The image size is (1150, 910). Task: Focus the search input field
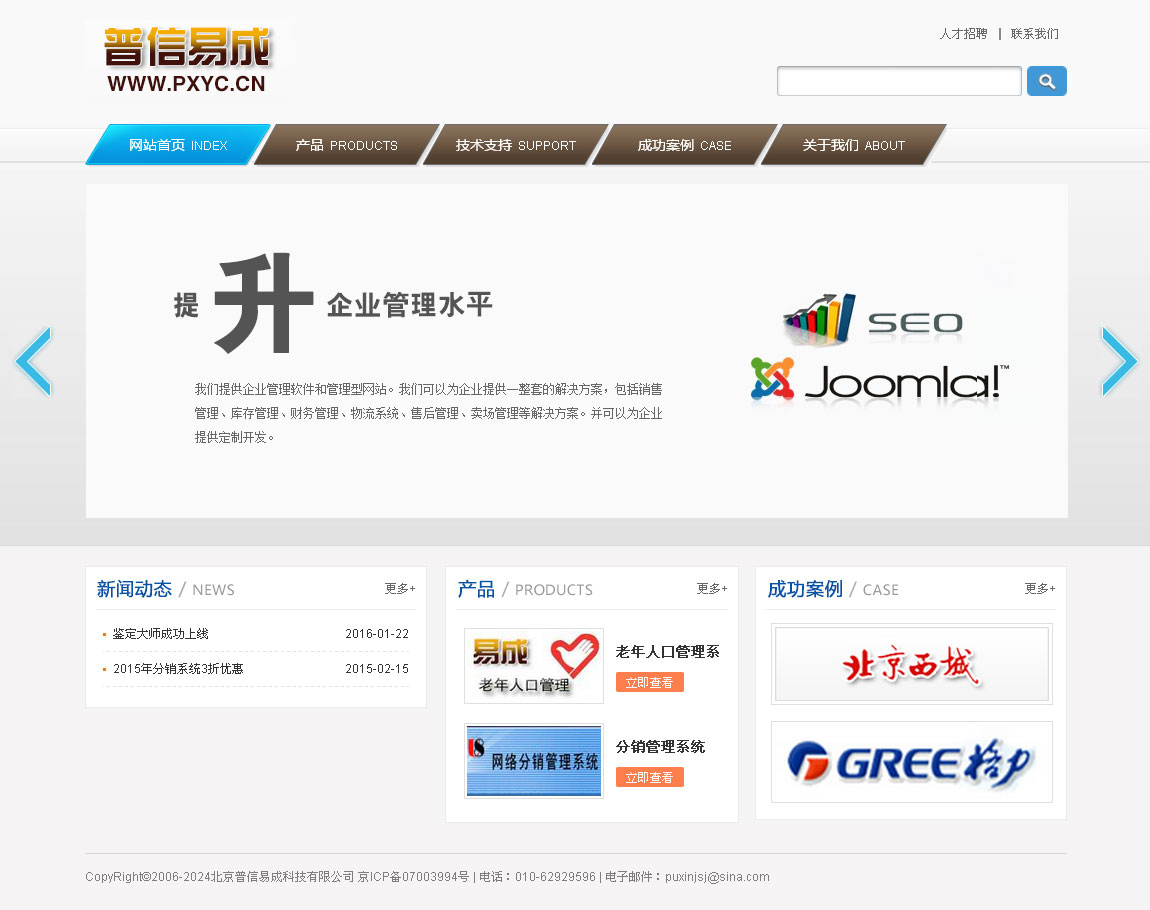[899, 81]
